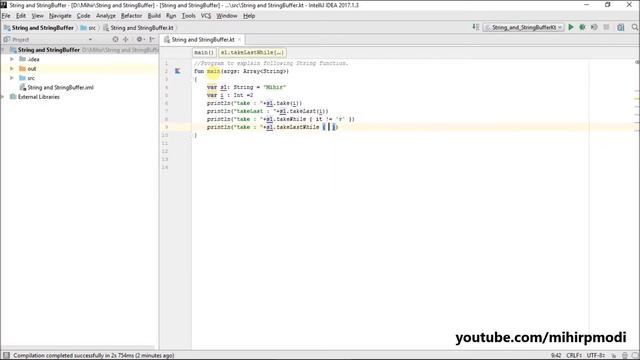Click the Make Project build arrow icon
This screenshot has height=360, width=640.
476,27
